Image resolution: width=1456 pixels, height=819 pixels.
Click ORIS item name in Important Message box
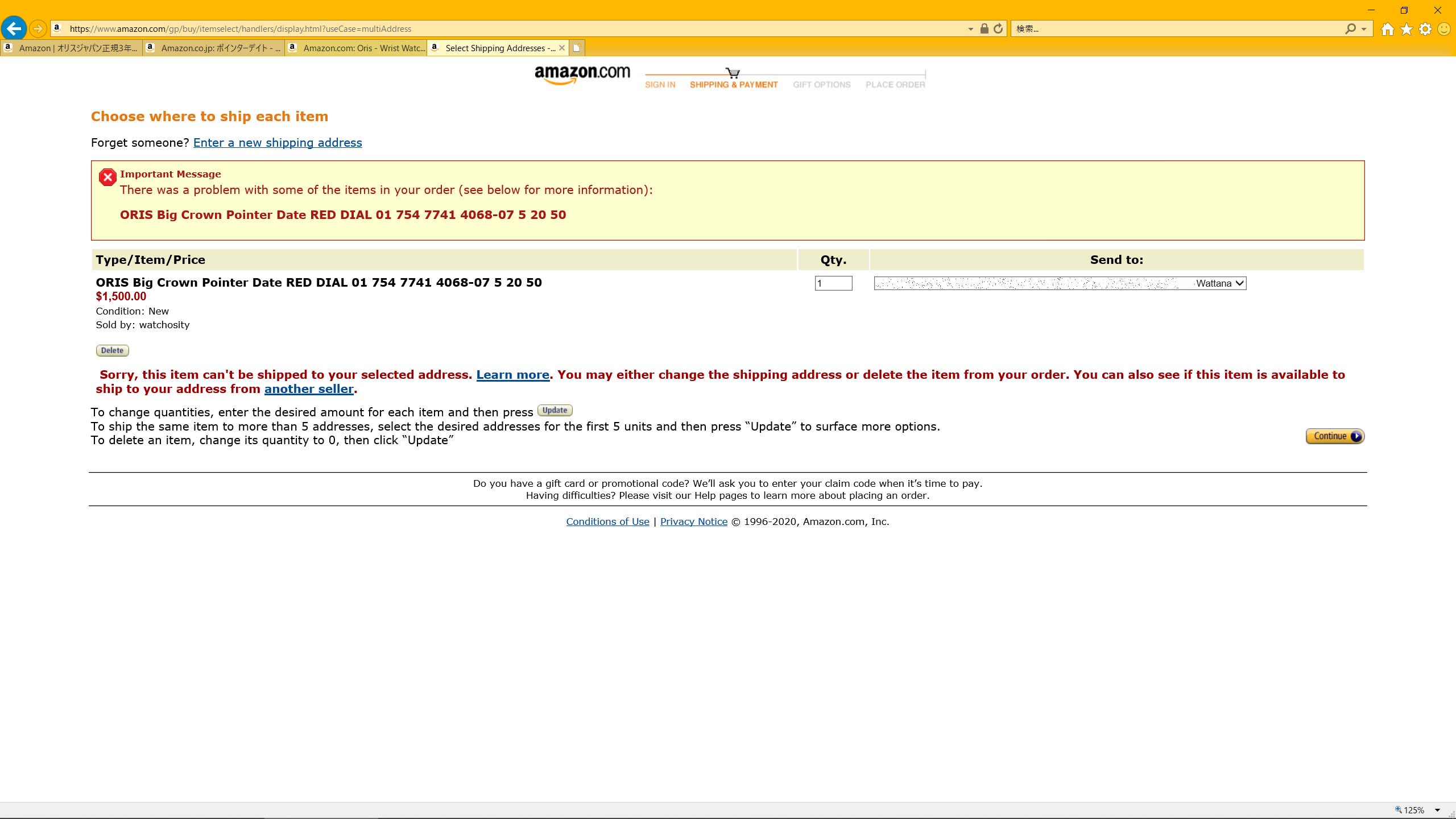point(343,215)
